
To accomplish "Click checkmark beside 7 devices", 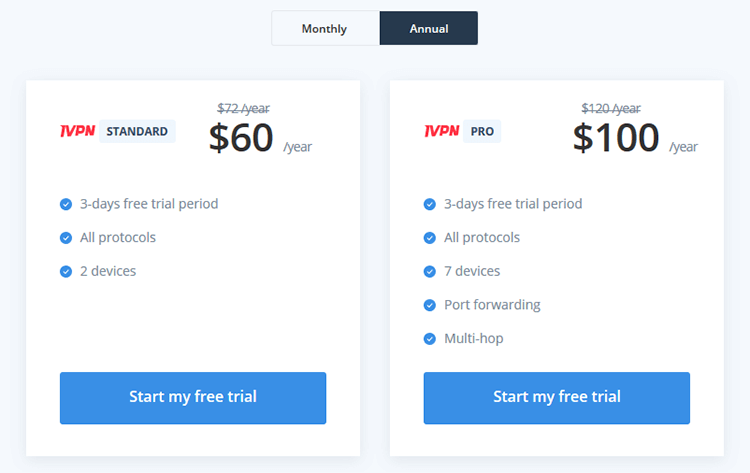I will [x=430, y=272].
